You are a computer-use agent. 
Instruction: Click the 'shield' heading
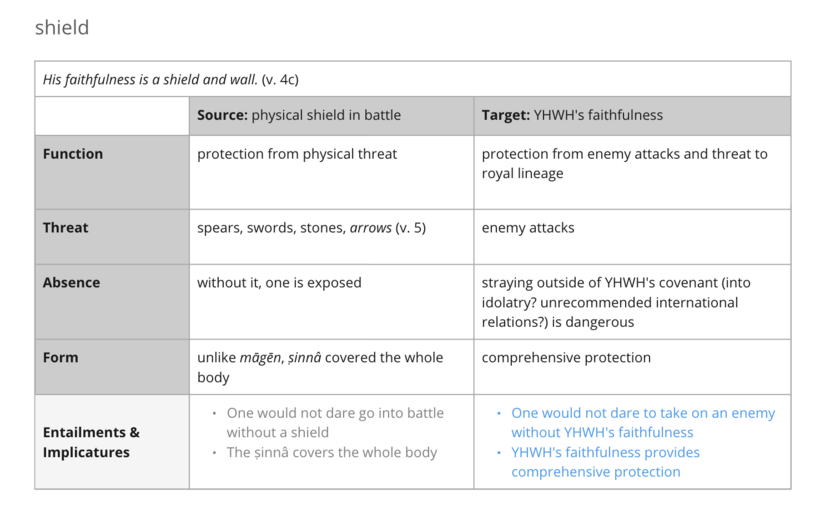pyautogui.click(x=62, y=28)
